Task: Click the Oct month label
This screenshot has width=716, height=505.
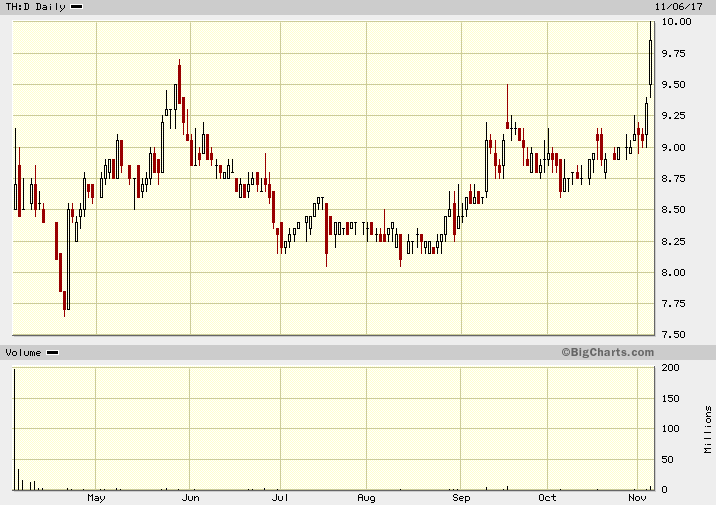Action: point(547,498)
